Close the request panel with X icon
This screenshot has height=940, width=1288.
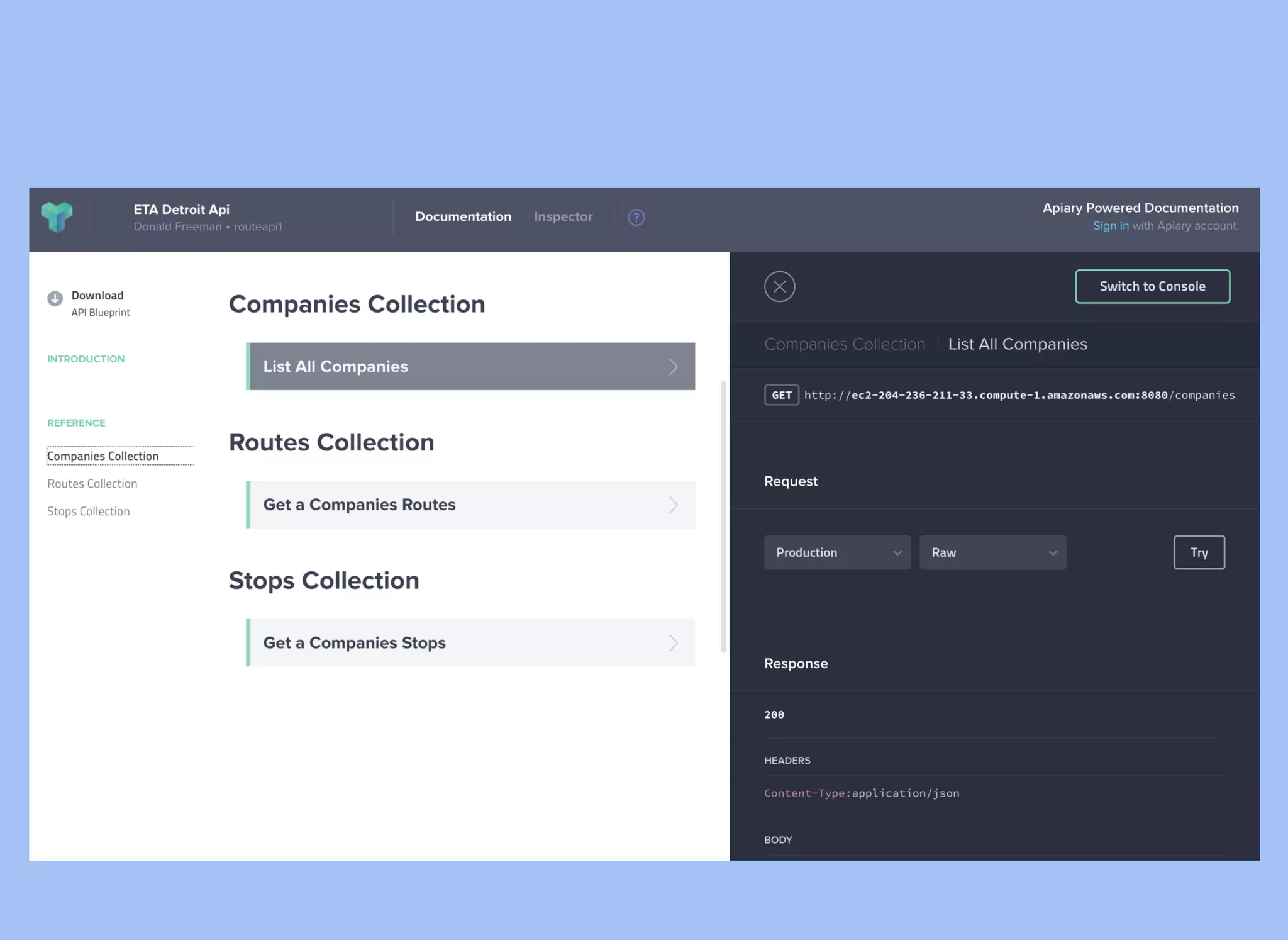[x=779, y=287]
